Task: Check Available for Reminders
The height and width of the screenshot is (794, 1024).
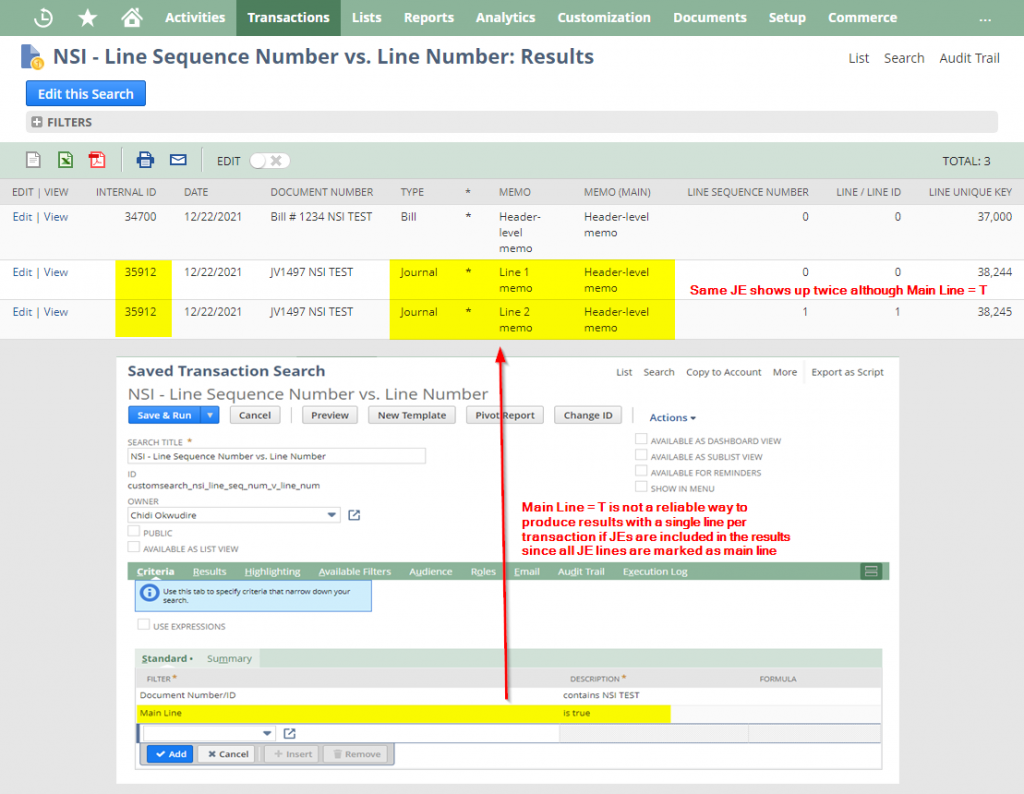Action: tap(641, 471)
